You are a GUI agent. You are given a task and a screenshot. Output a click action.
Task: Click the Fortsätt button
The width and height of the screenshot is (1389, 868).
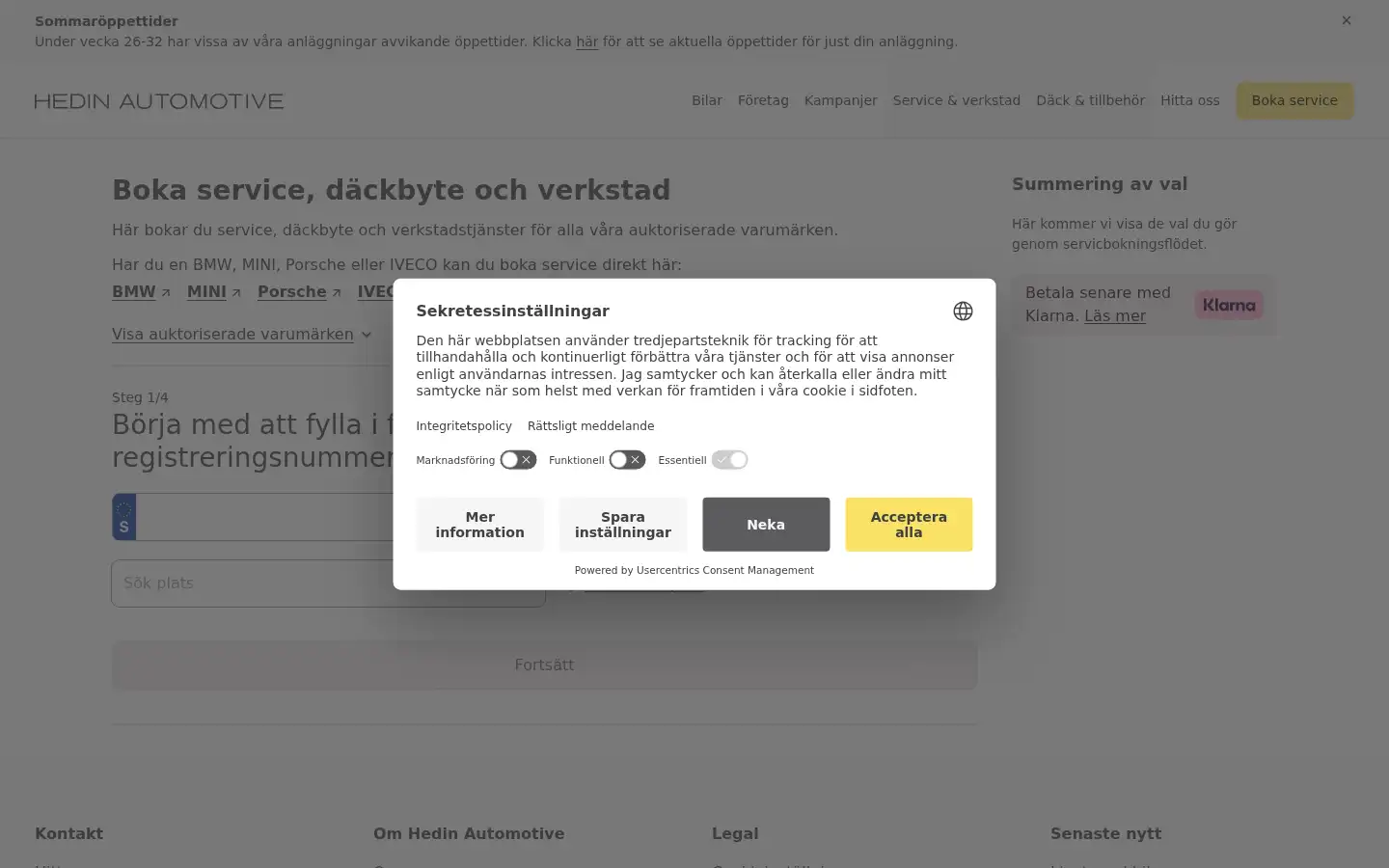[x=545, y=665]
